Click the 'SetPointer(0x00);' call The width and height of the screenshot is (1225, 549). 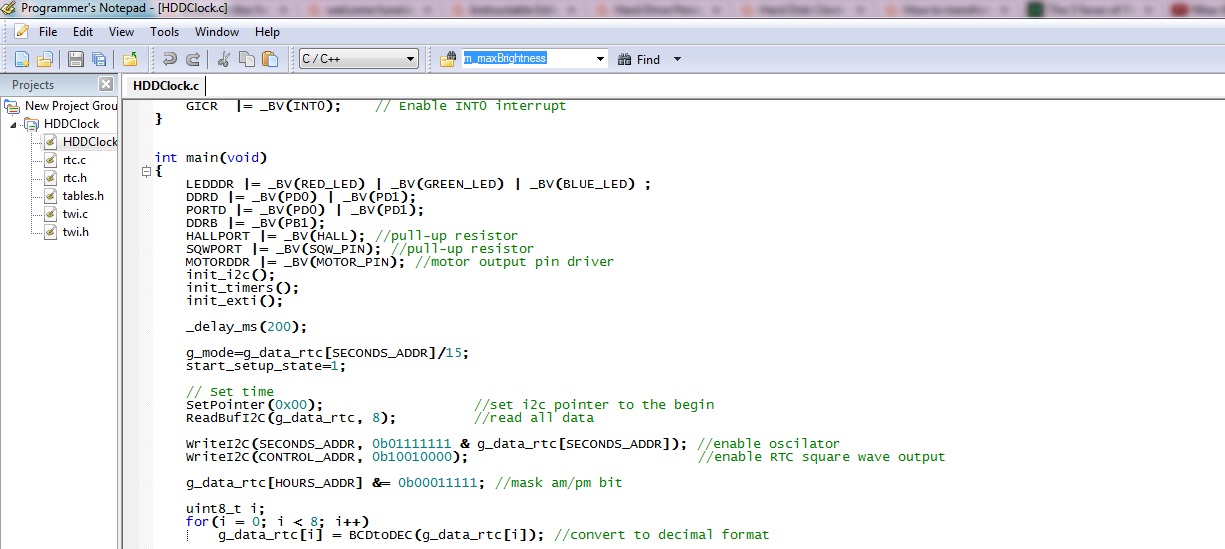(x=254, y=404)
